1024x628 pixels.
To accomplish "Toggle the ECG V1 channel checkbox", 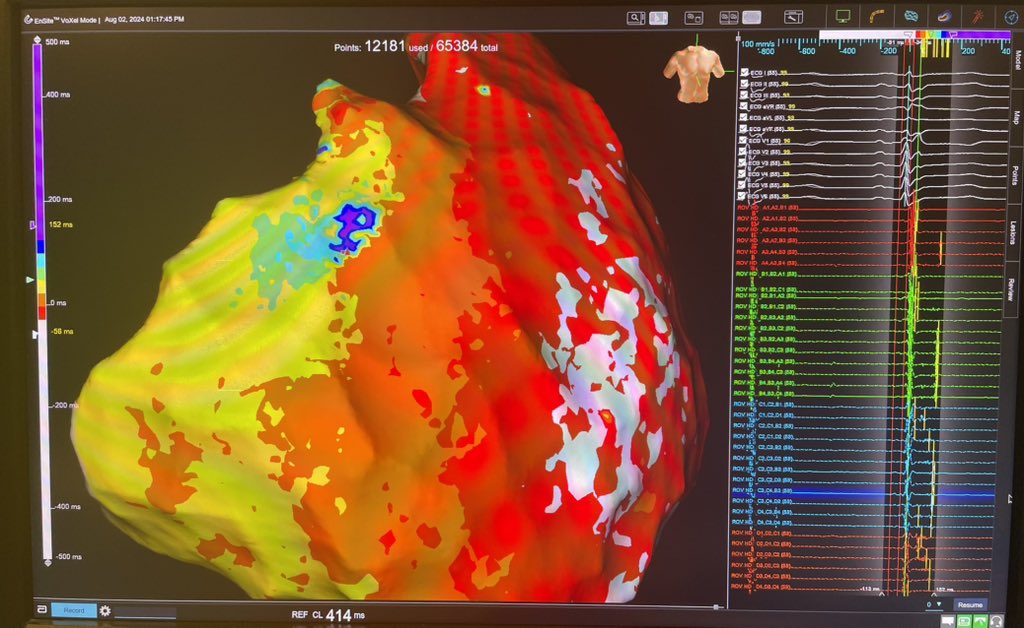I will [x=743, y=140].
